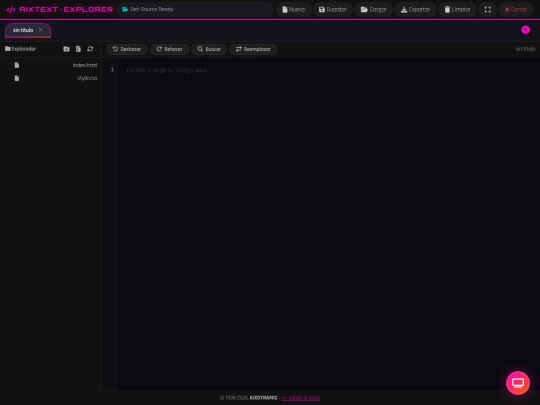Refresh the Explorador file list
This screenshot has width=540, height=405.
click(x=90, y=49)
